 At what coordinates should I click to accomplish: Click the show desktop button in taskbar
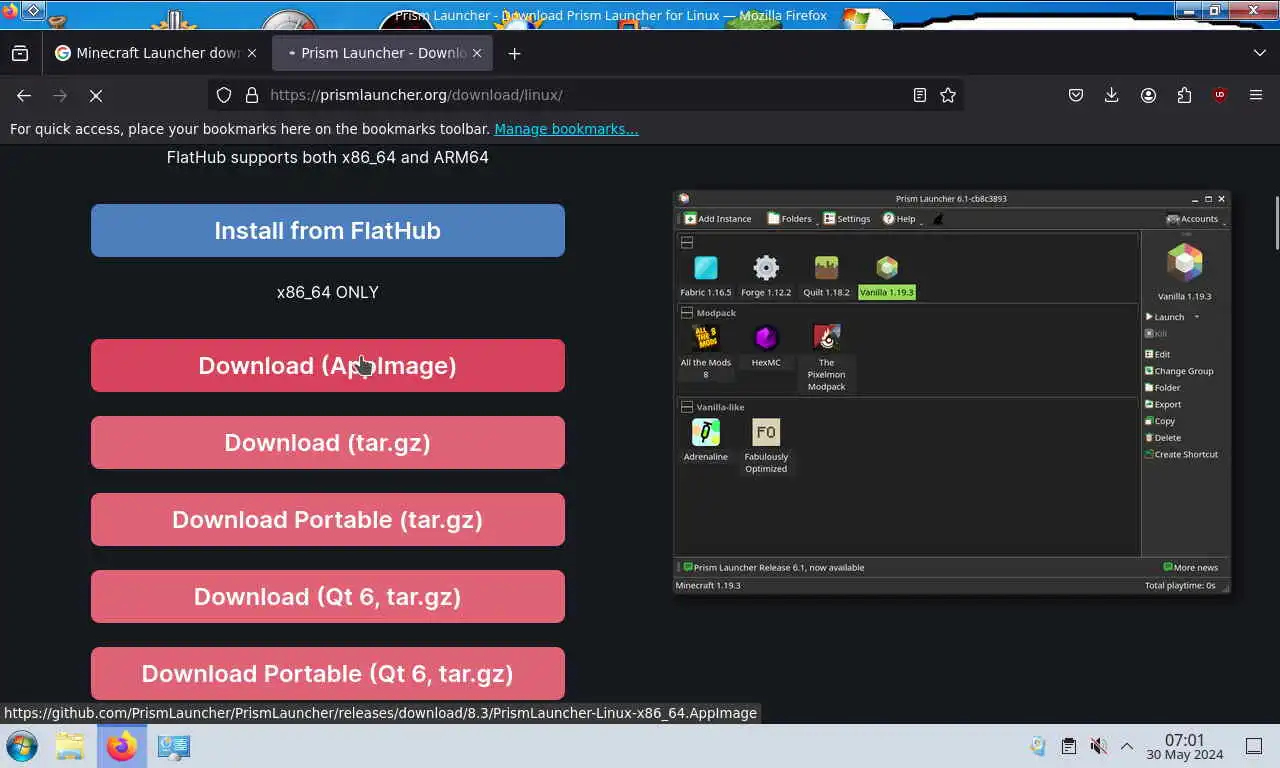(1254, 746)
